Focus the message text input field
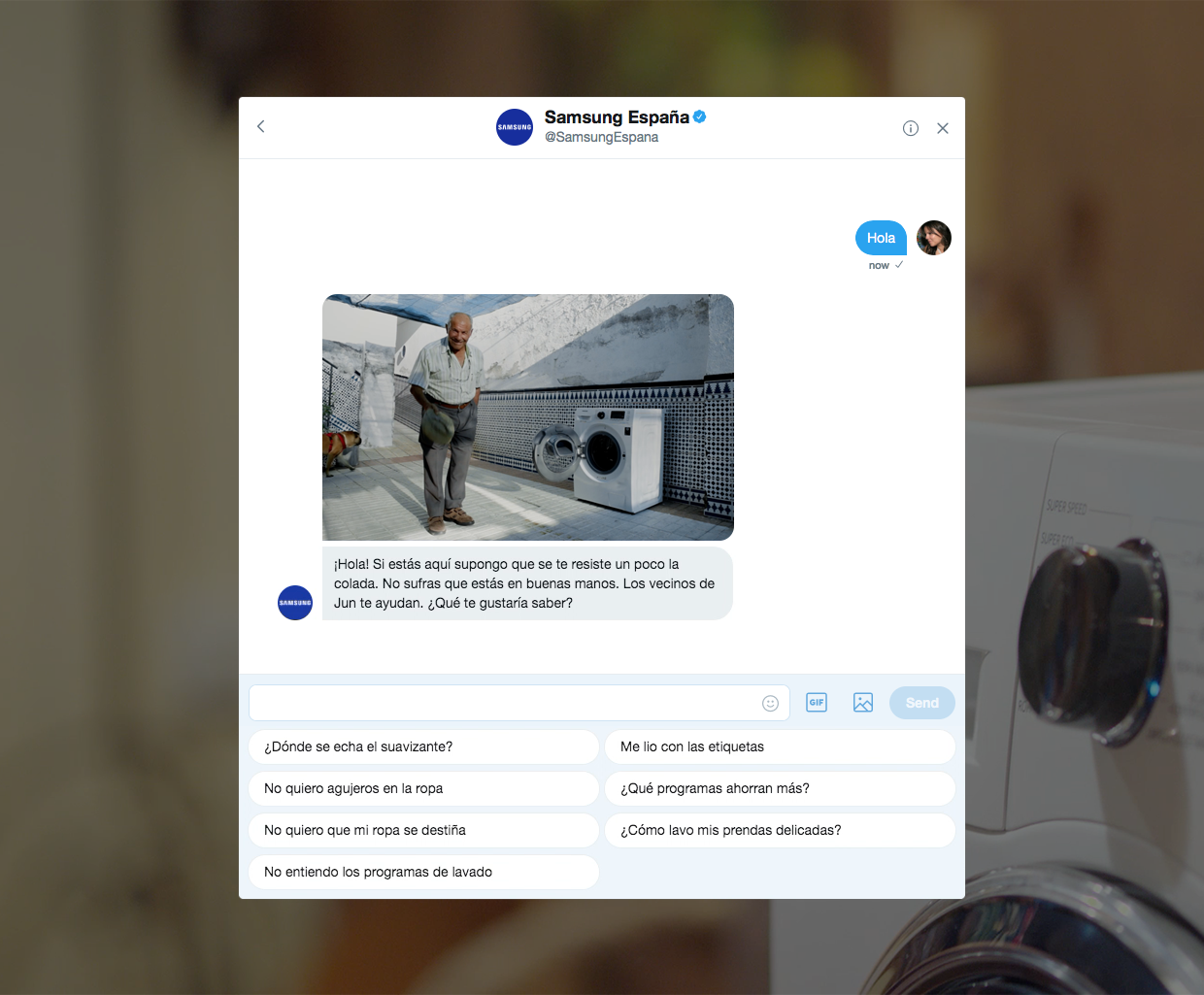1204x995 pixels. 519,703
